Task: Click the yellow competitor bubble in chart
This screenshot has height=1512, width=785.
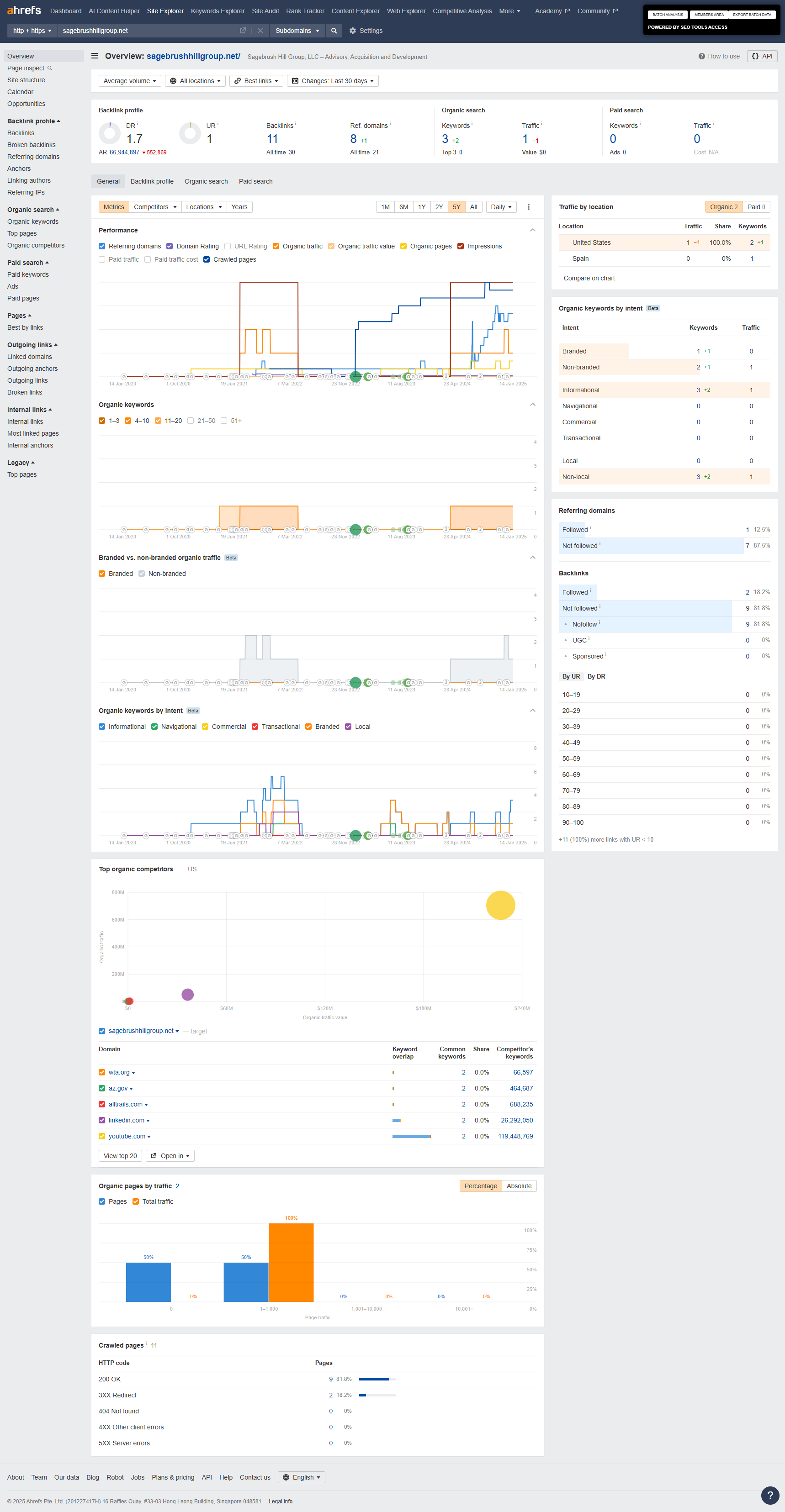Action: coord(500,905)
